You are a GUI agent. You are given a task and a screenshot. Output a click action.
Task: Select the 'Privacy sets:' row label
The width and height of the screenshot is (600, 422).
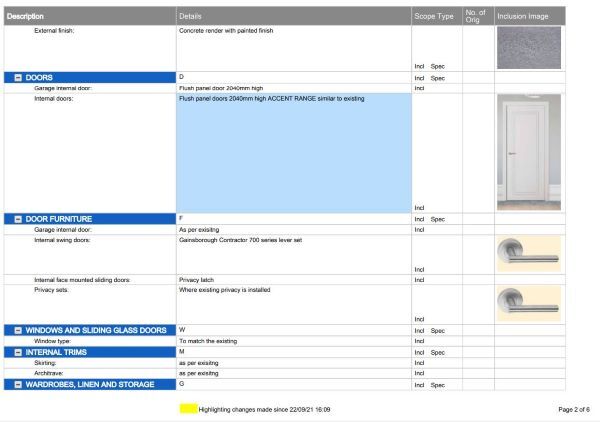pos(51,290)
